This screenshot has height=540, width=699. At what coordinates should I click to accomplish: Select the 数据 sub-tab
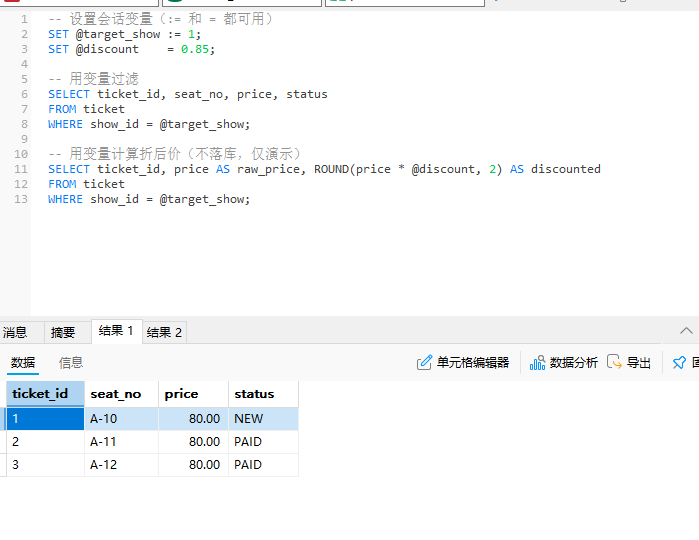coord(23,362)
